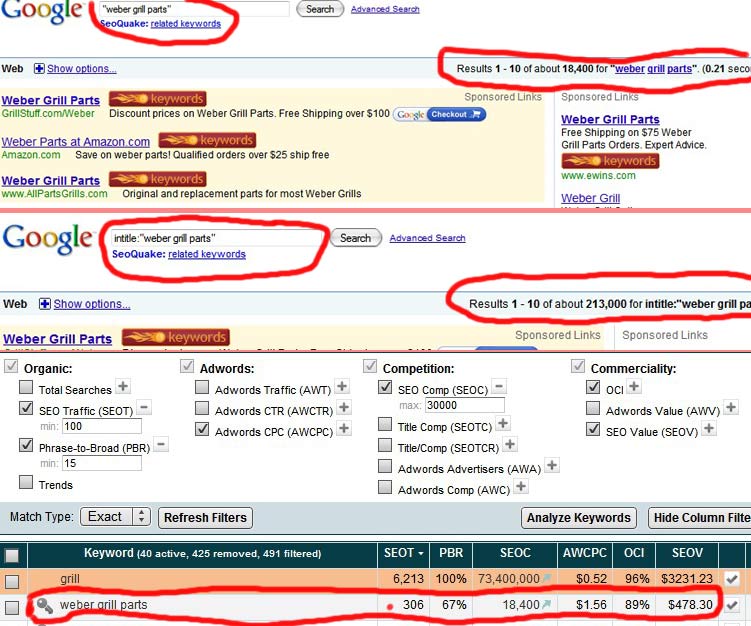This screenshot has height=626, width=751.
Task: Collapse SEO Traffic (SEOT) filter with minus
Action: (x=144, y=407)
